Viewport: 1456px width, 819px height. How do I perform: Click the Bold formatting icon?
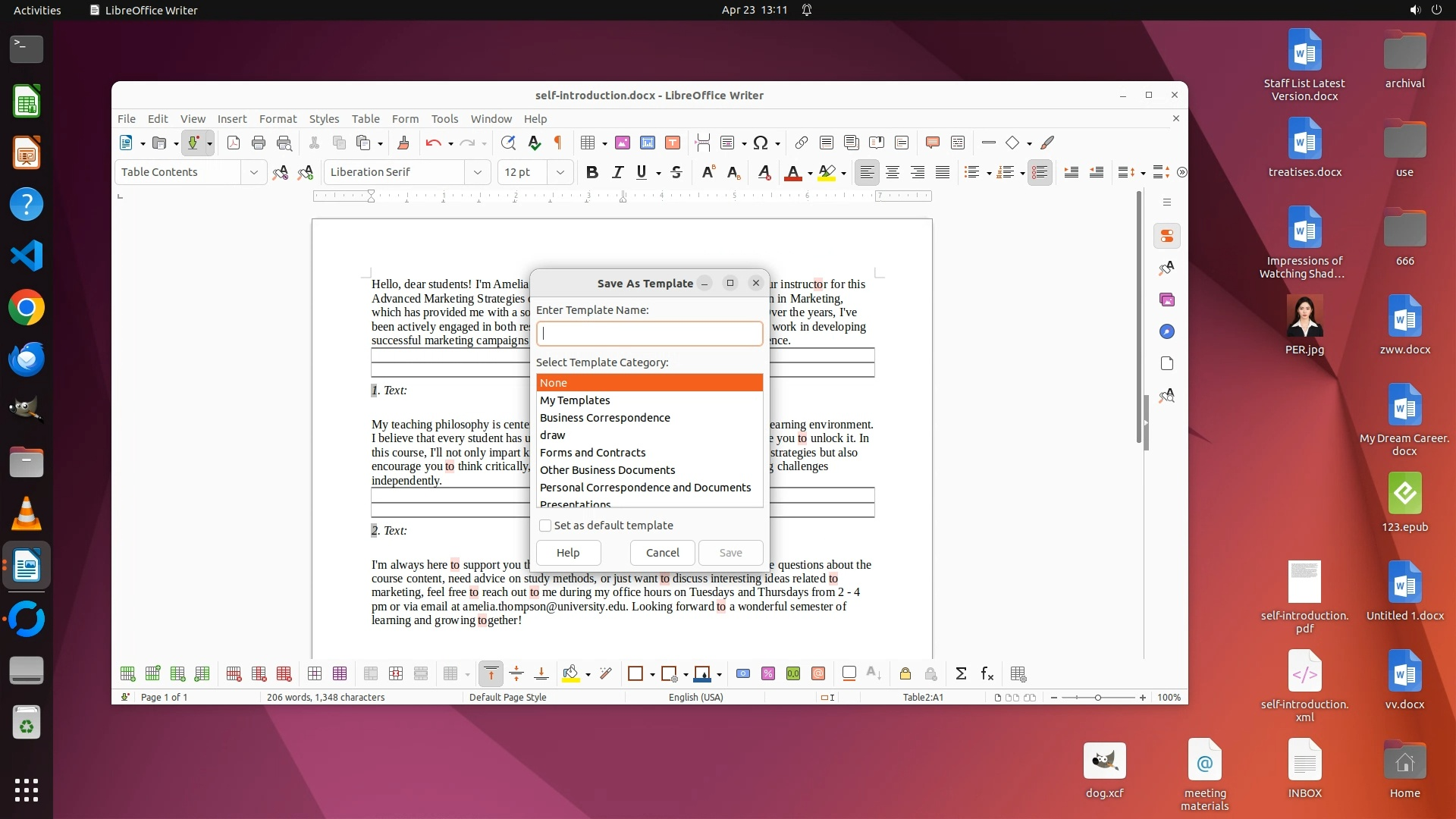[x=592, y=173]
